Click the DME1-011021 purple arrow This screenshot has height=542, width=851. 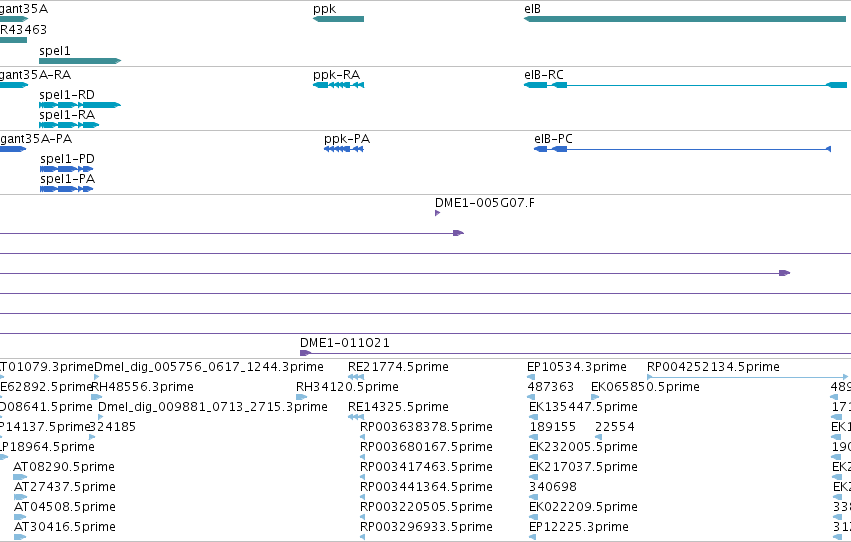306,353
